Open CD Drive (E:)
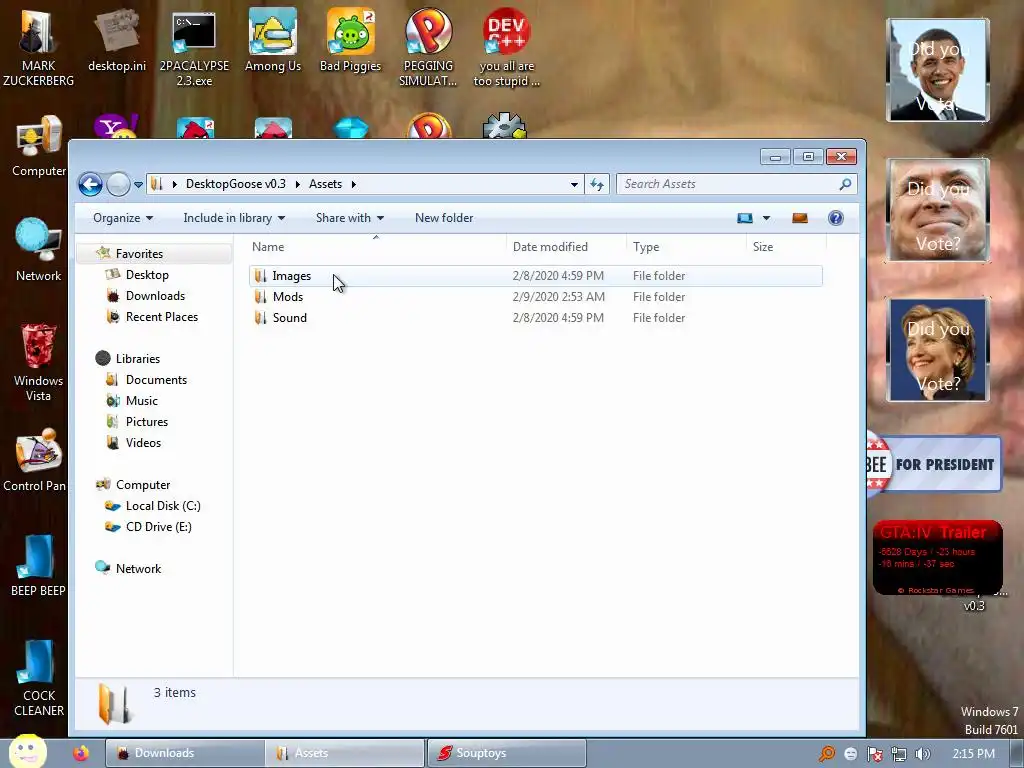The image size is (1024, 768). [x=158, y=526]
